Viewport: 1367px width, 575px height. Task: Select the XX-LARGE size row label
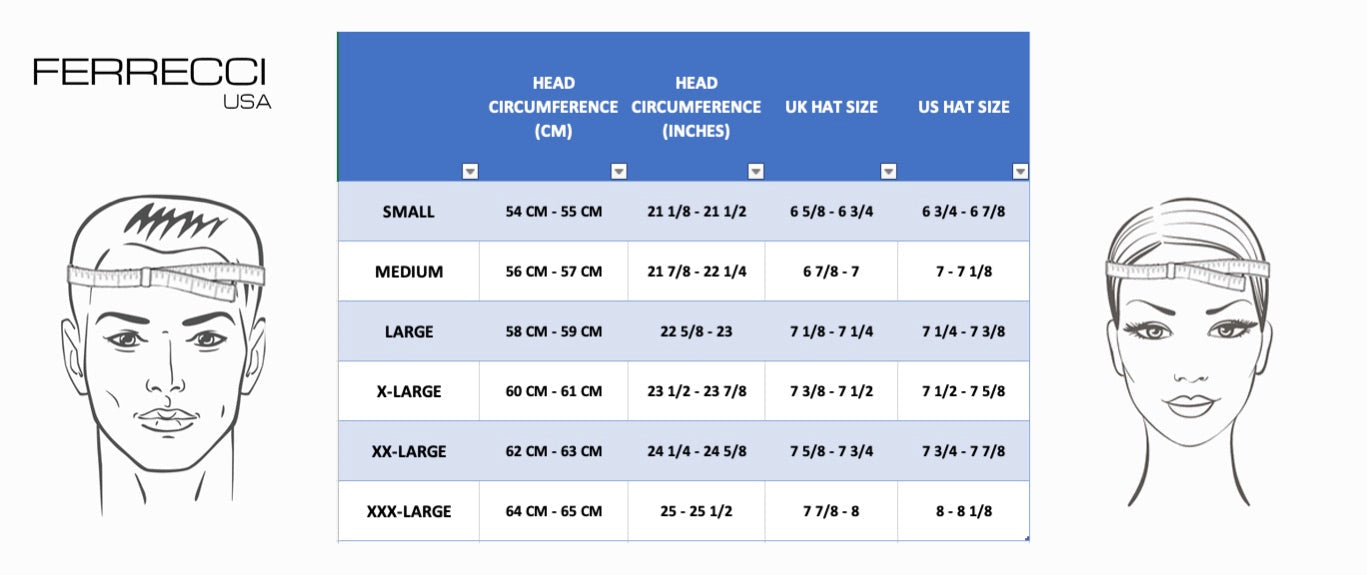408,452
